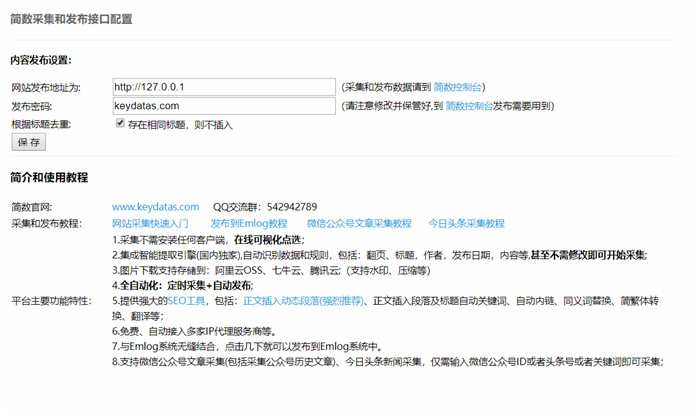Click the 内容发布设置 section heading

[x=47, y=60]
